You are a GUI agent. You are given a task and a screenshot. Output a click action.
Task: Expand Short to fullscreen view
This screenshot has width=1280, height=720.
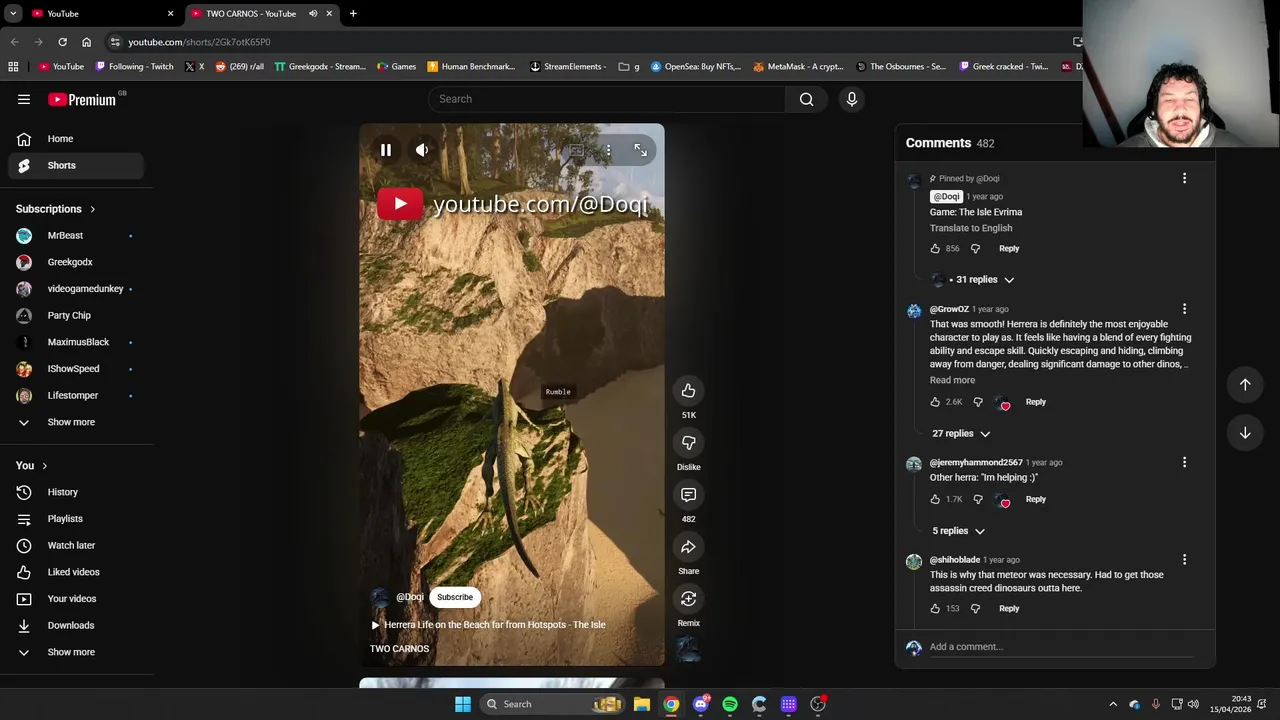coord(640,150)
